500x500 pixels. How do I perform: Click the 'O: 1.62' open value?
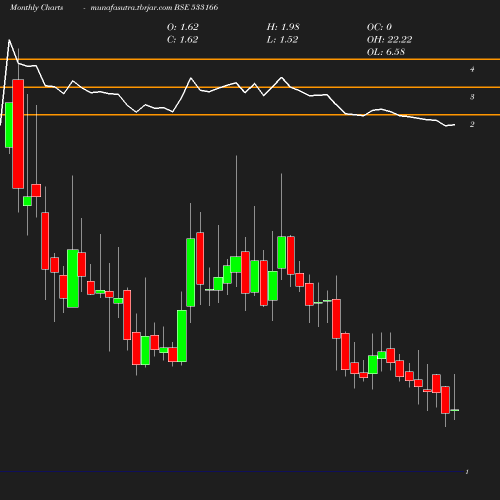pos(183,27)
